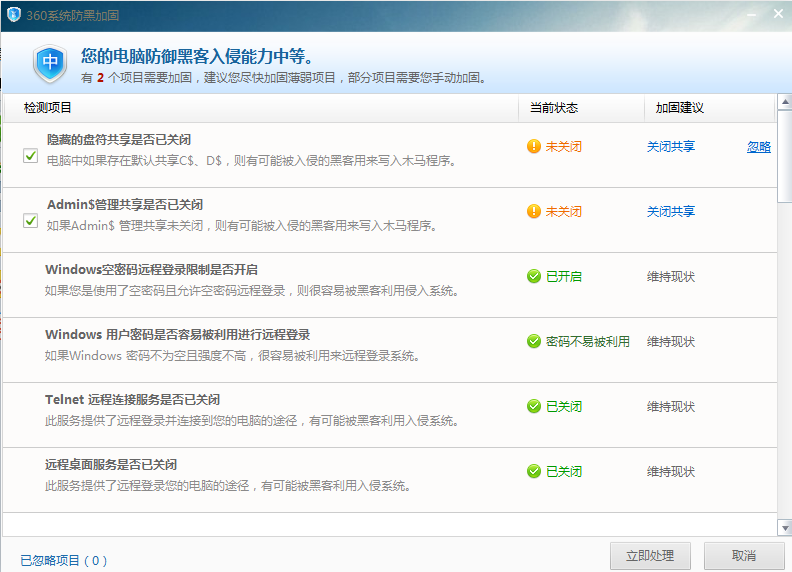Image resolution: width=792 pixels, height=572 pixels.
Task: Click the scrollbar down arrow
Action: click(783, 527)
